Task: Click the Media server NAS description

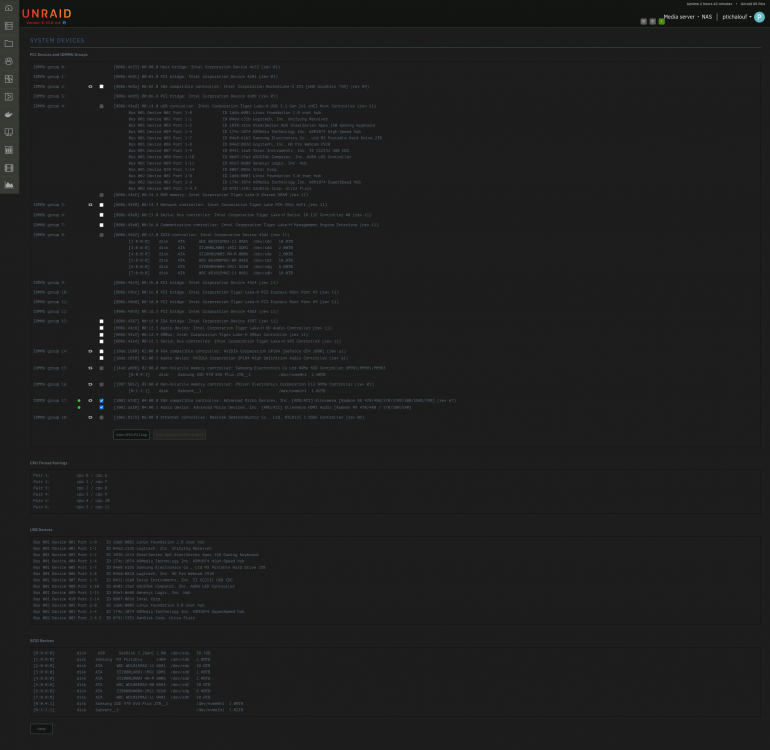Action: pyautogui.click(x=688, y=17)
